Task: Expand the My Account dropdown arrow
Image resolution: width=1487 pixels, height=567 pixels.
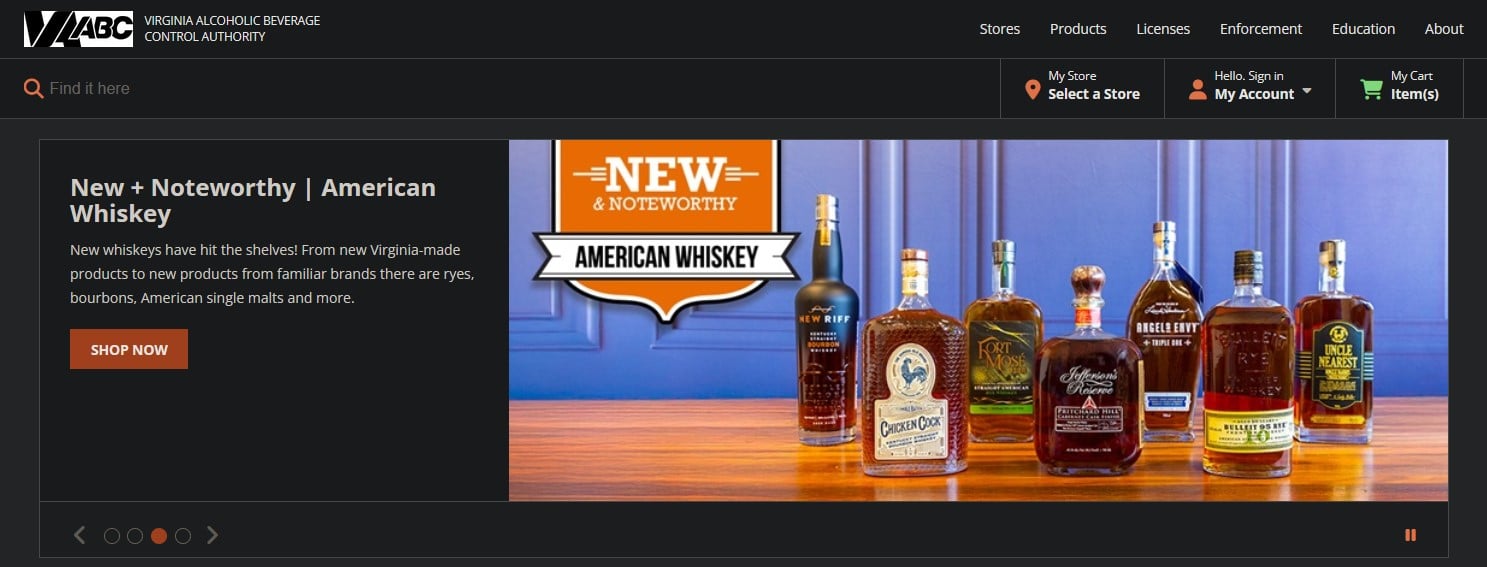Action: pos(1305,94)
